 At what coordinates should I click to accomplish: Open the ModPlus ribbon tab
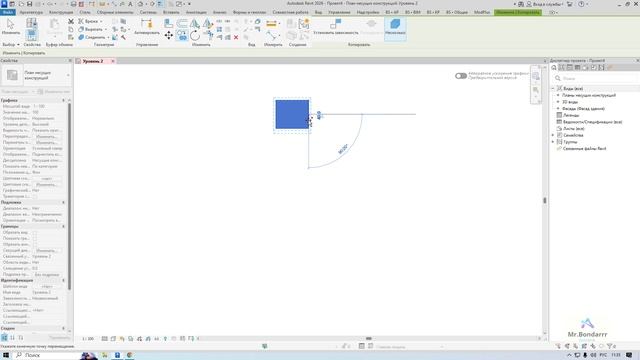click(482, 12)
